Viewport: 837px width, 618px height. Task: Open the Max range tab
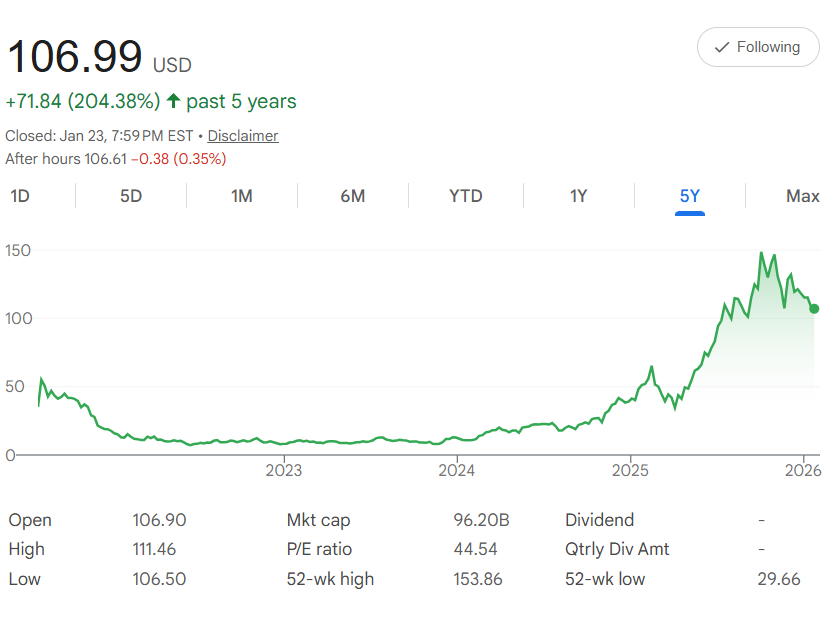(802, 196)
